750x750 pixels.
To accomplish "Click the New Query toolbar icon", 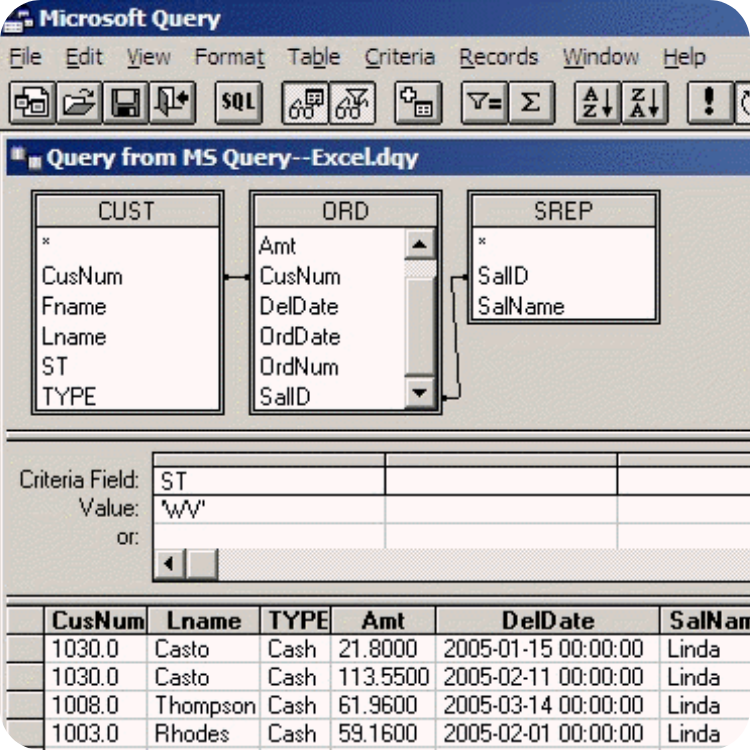I will pos(32,103).
